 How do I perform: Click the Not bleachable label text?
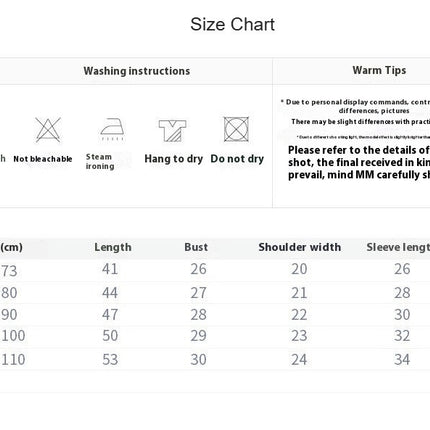point(43,159)
